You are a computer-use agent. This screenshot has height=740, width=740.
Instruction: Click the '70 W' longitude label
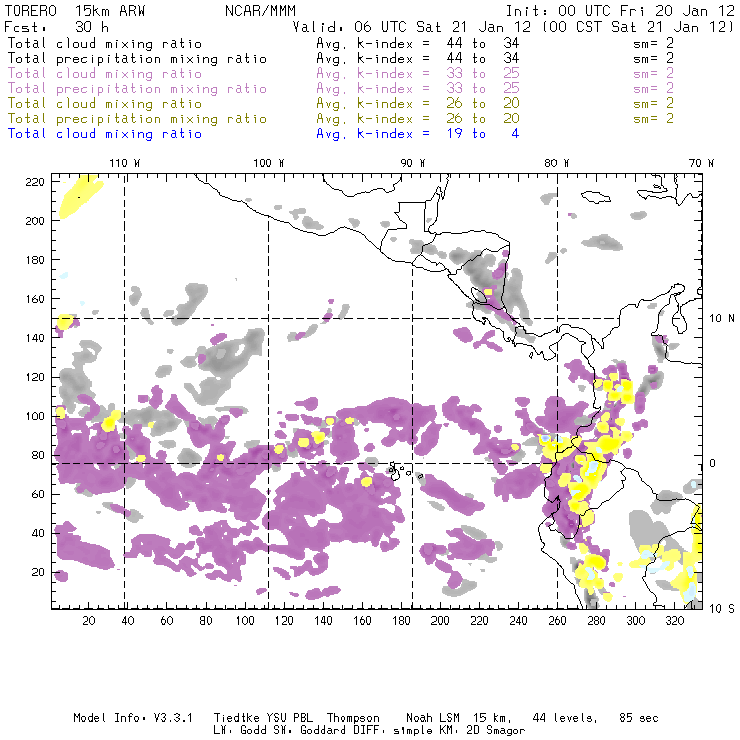[x=701, y=163]
